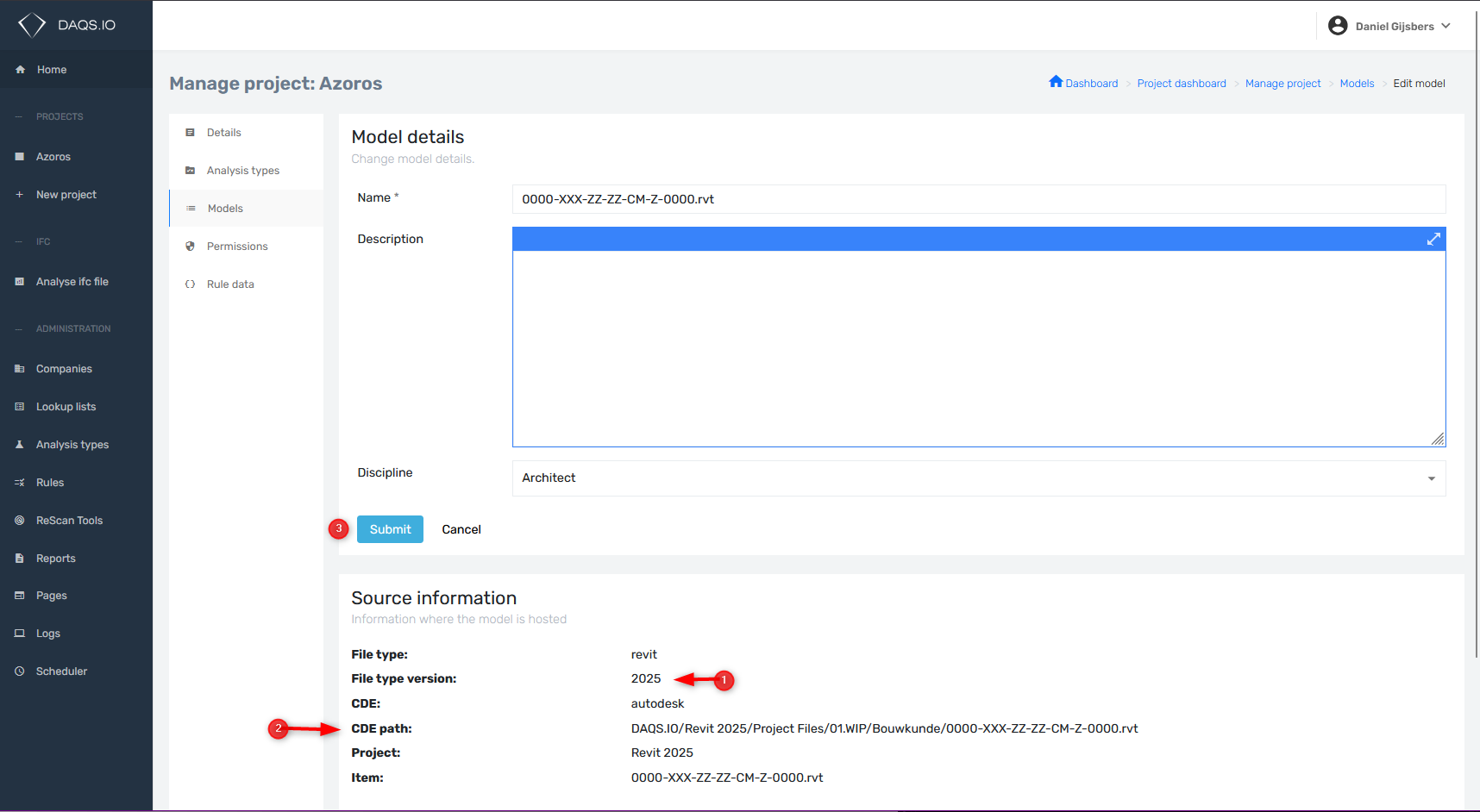Image resolution: width=1480 pixels, height=812 pixels.
Task: Open the Rule data menu item
Action: [247, 284]
